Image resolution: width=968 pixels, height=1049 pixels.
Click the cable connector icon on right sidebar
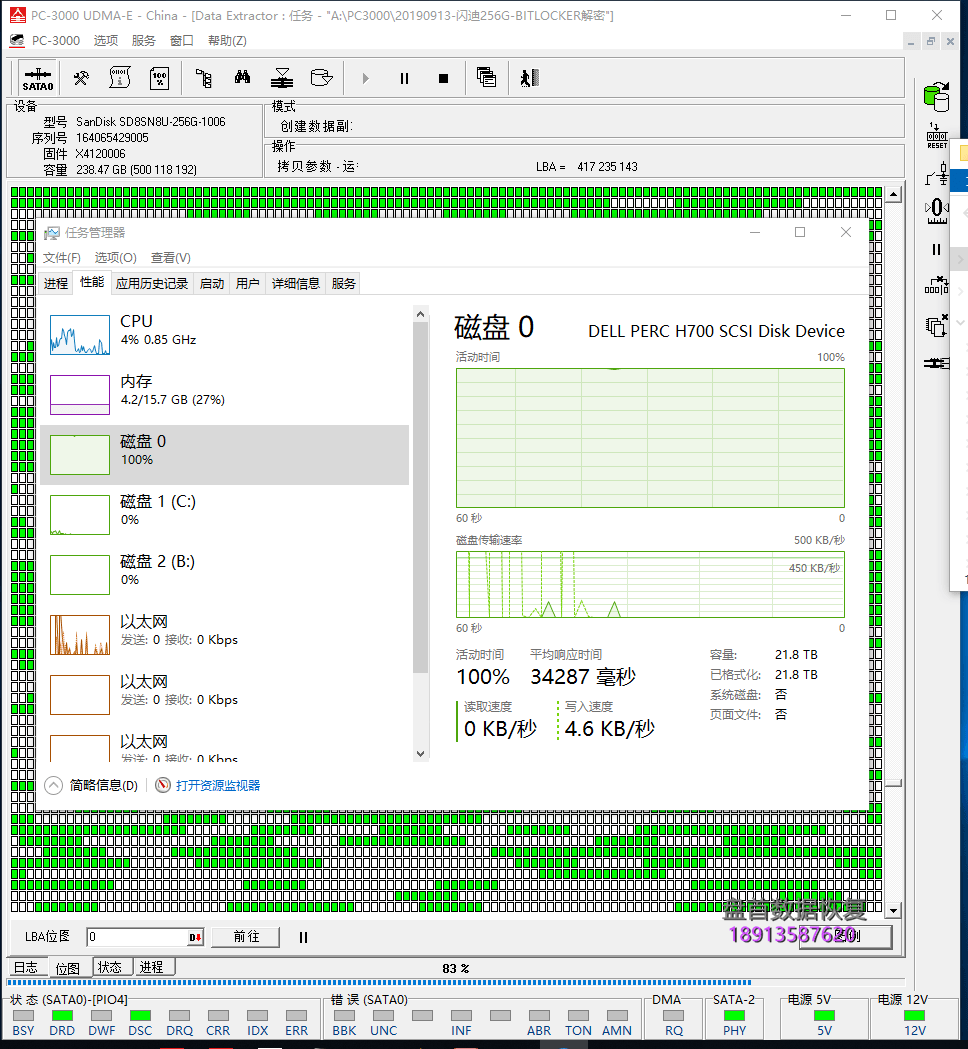pos(937,363)
